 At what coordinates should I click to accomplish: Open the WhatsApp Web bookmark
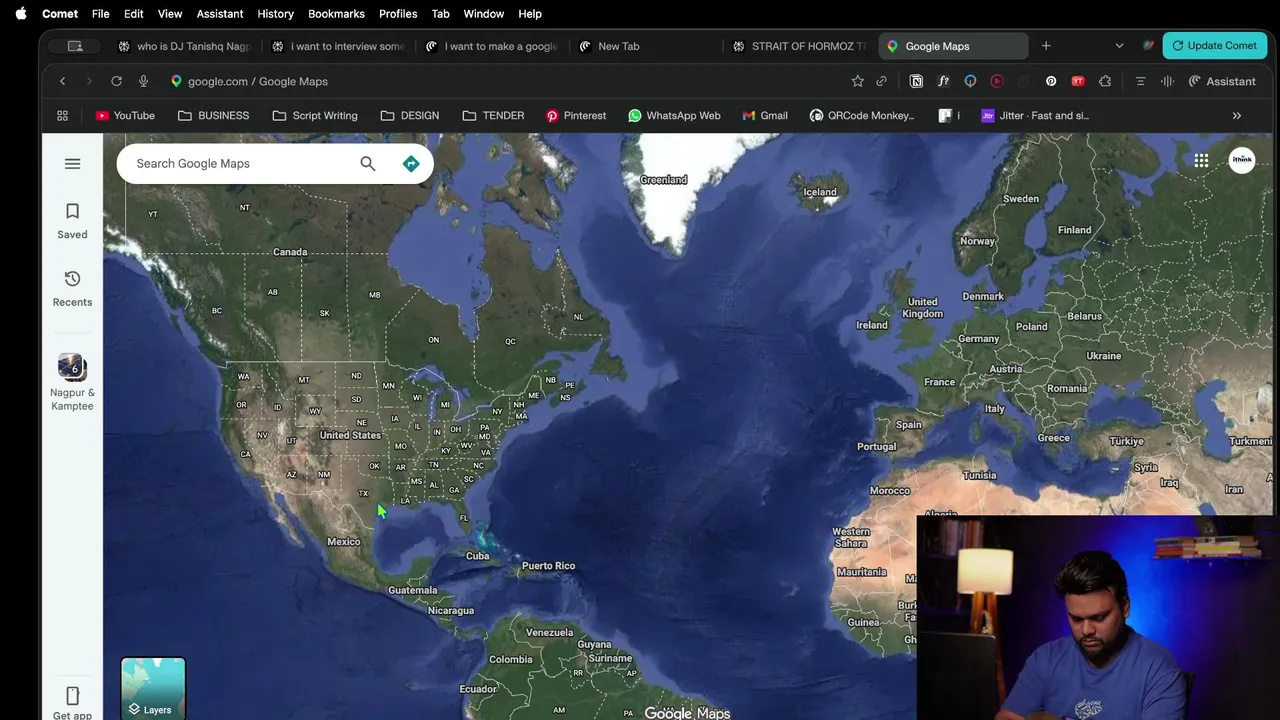click(674, 115)
